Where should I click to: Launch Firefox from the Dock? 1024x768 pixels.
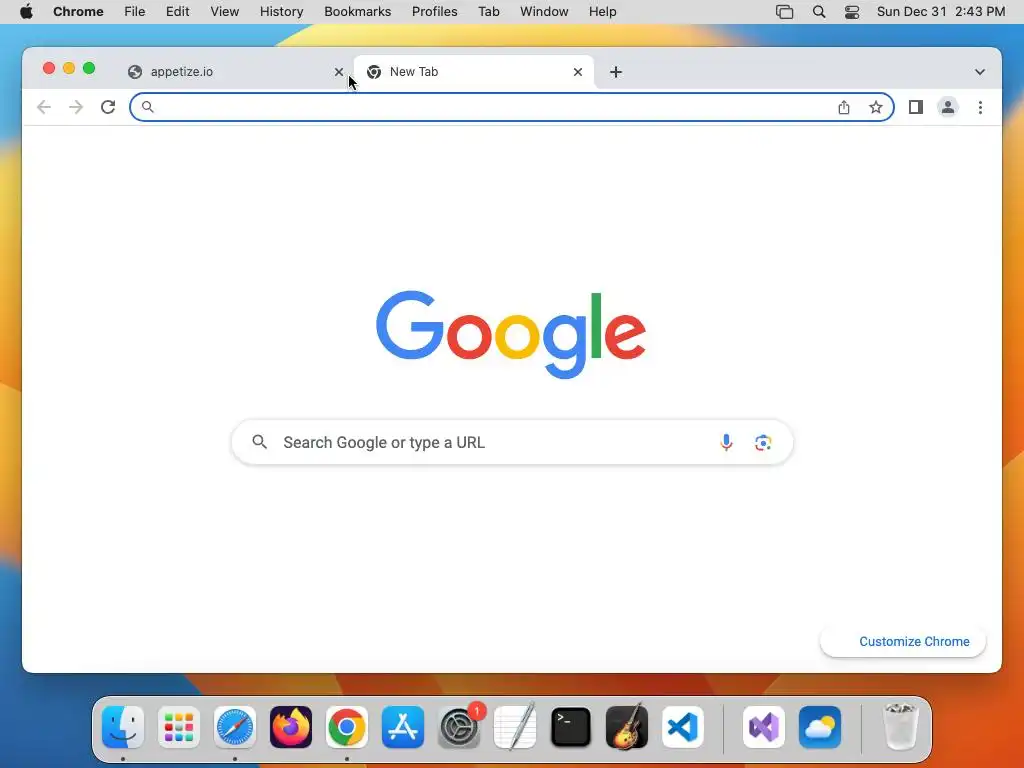pyautogui.click(x=291, y=727)
